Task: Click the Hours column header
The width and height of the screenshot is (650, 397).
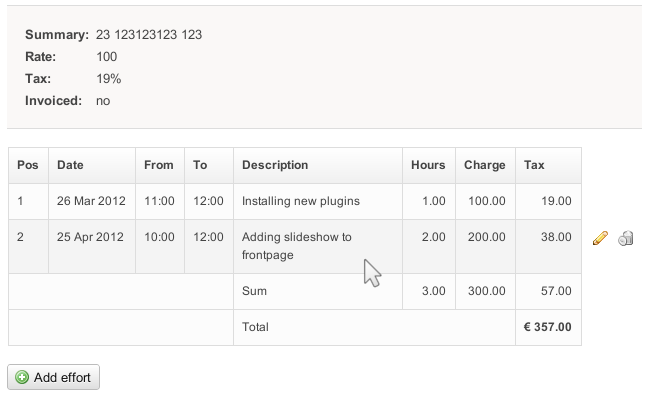Action: click(x=429, y=165)
